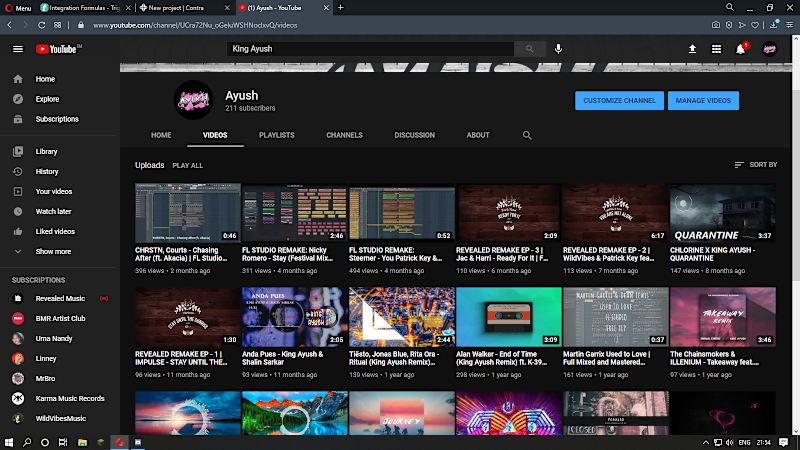Click the Tiësto Ritual remix video title
The image size is (800, 450).
tap(392, 358)
